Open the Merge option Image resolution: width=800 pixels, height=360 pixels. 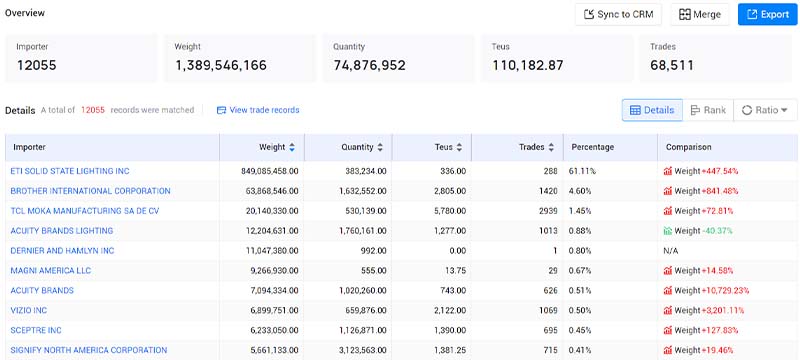pyautogui.click(x=699, y=14)
